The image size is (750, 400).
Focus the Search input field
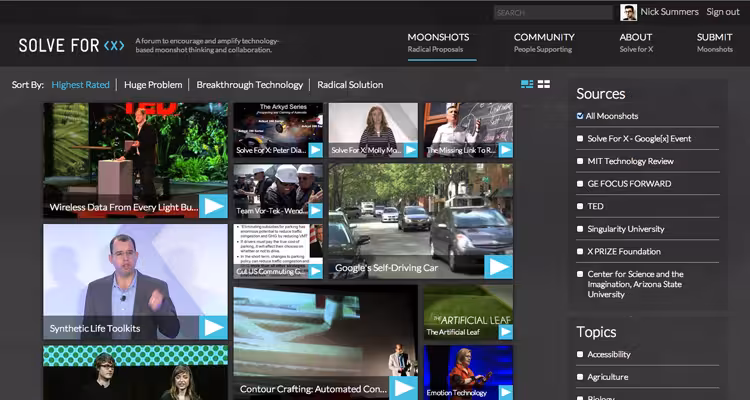point(553,12)
